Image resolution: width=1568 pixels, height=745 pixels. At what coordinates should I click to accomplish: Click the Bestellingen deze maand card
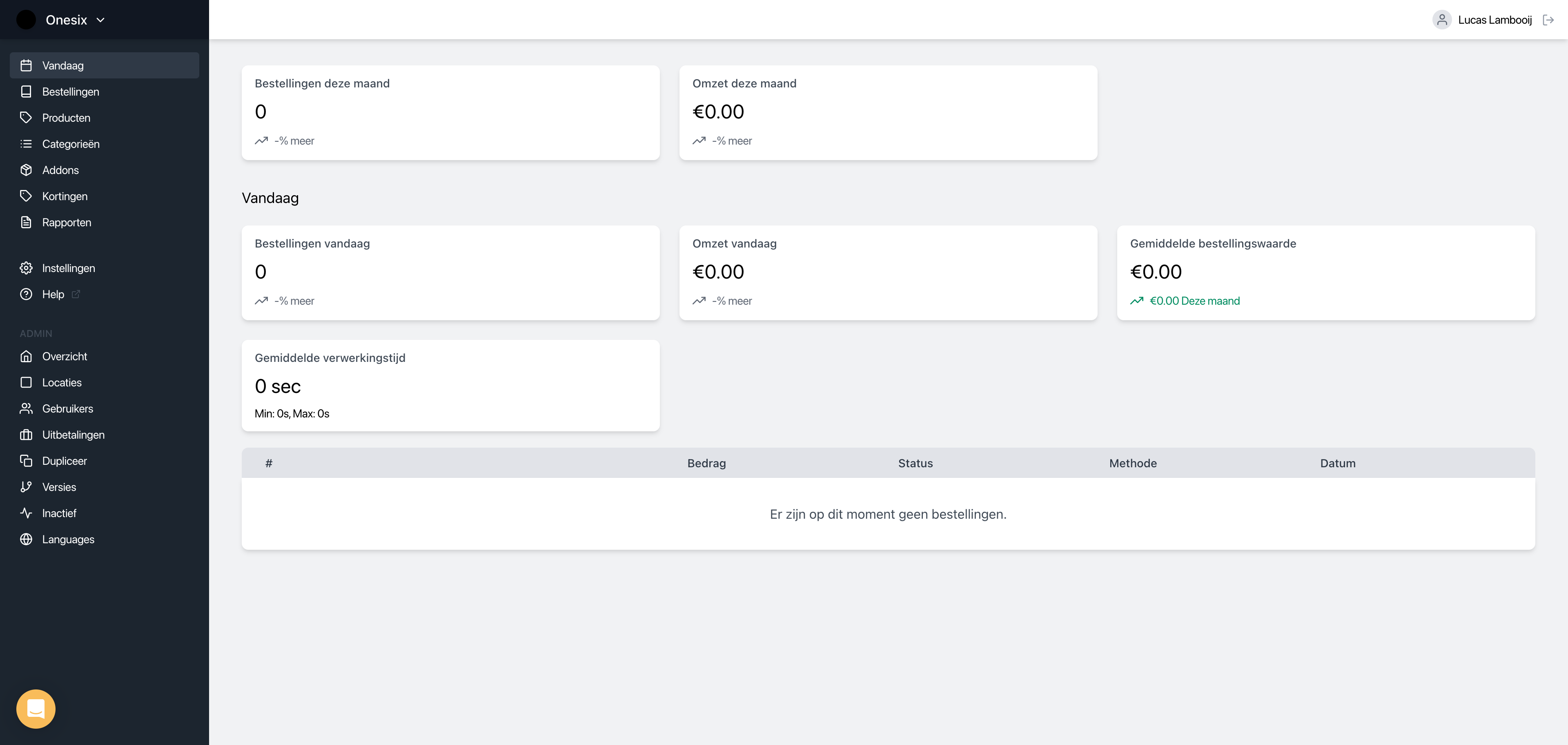[x=450, y=113]
